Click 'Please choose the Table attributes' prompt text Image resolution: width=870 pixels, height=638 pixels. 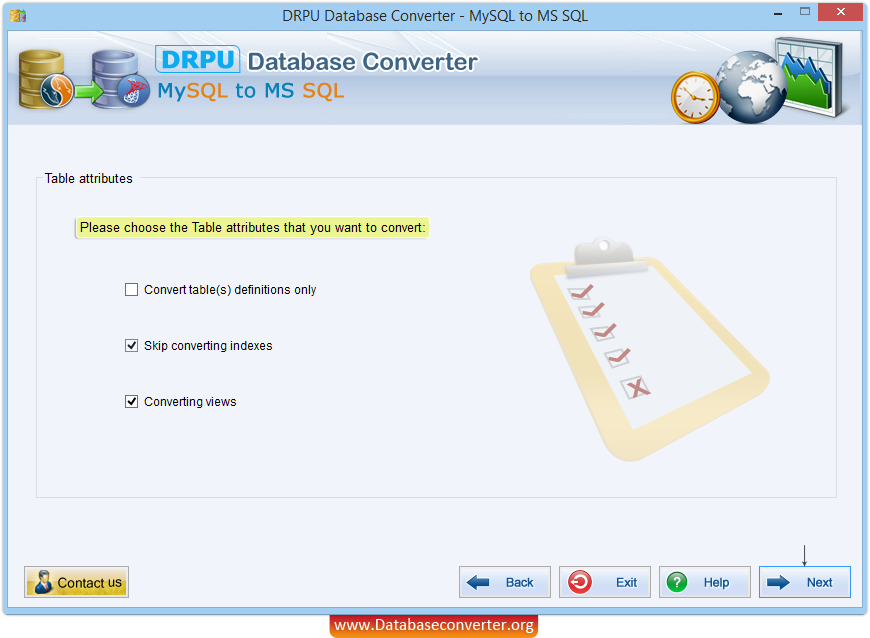tap(252, 227)
